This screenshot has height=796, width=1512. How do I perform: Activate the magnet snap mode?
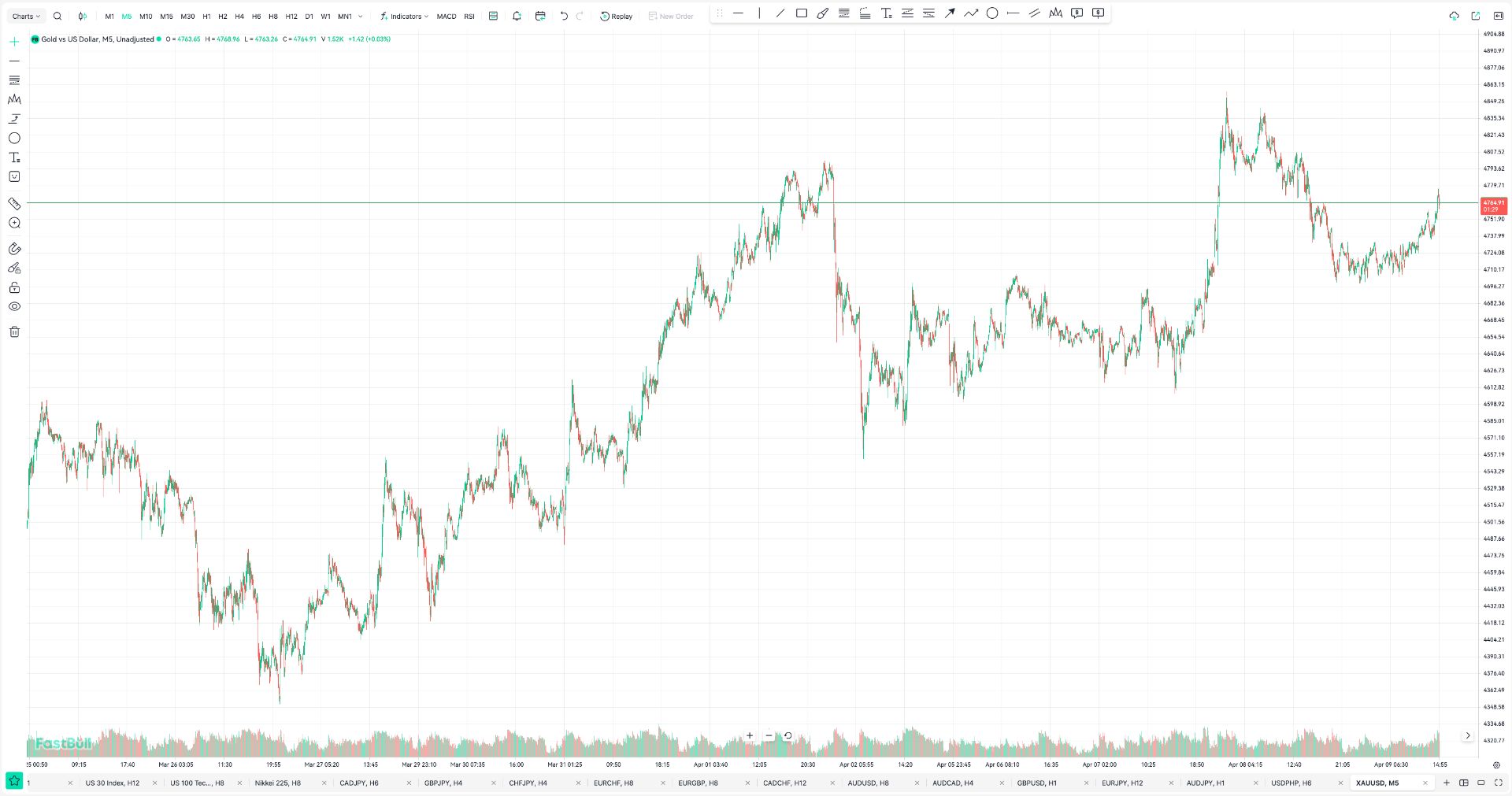coord(14,249)
